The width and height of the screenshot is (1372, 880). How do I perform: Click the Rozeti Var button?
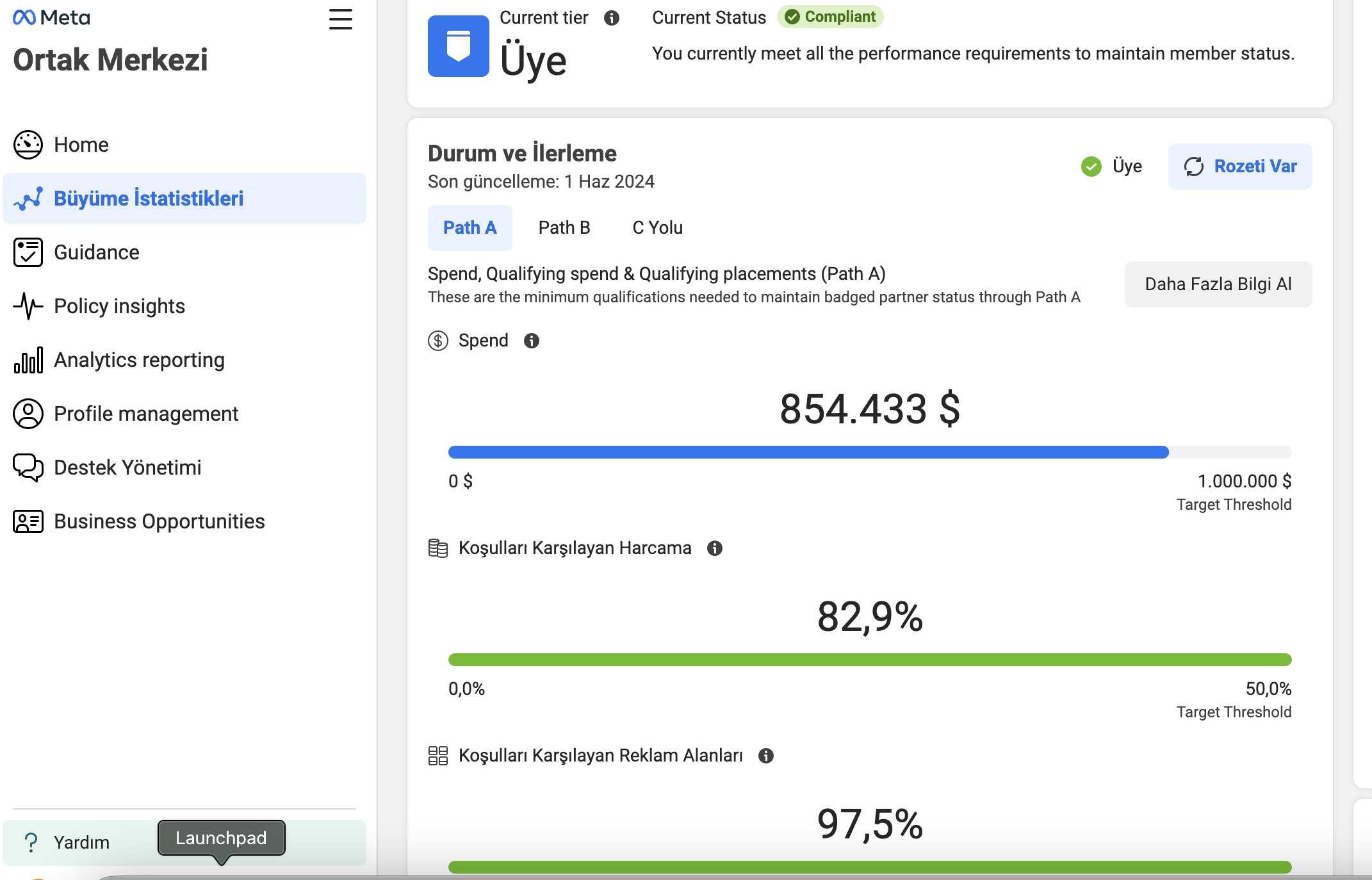coord(1240,167)
